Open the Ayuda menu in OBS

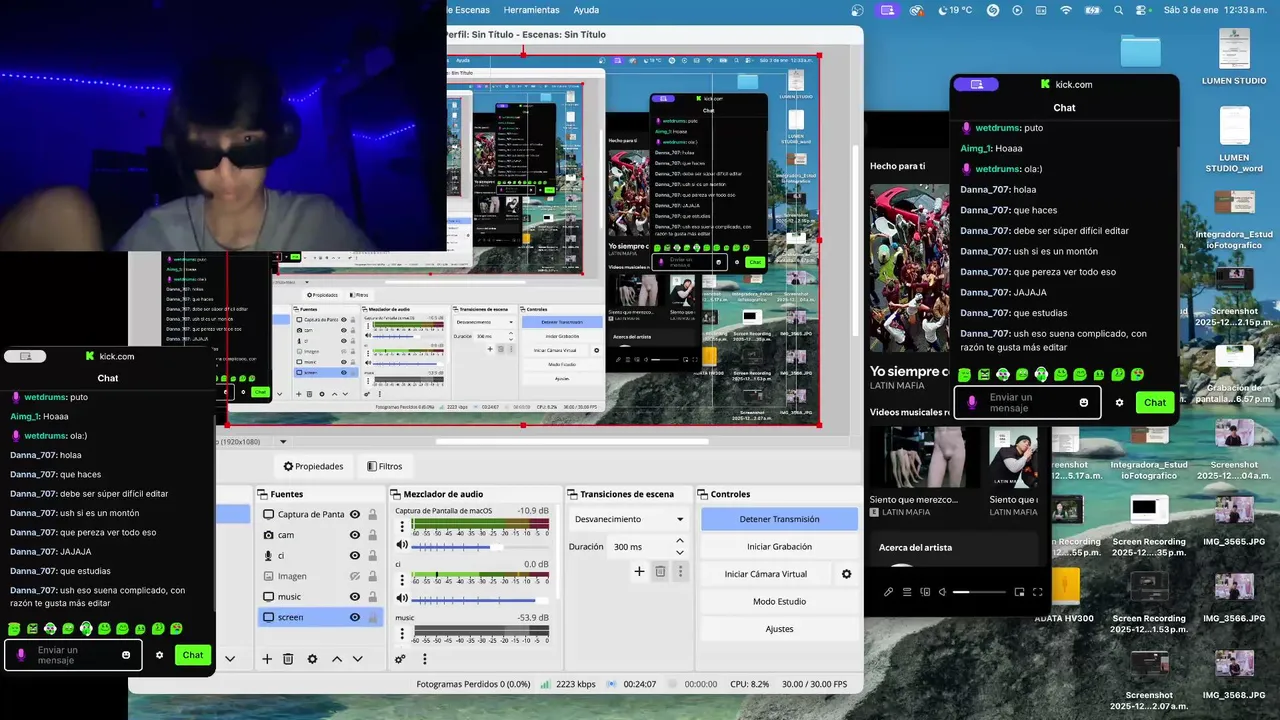coord(586,10)
